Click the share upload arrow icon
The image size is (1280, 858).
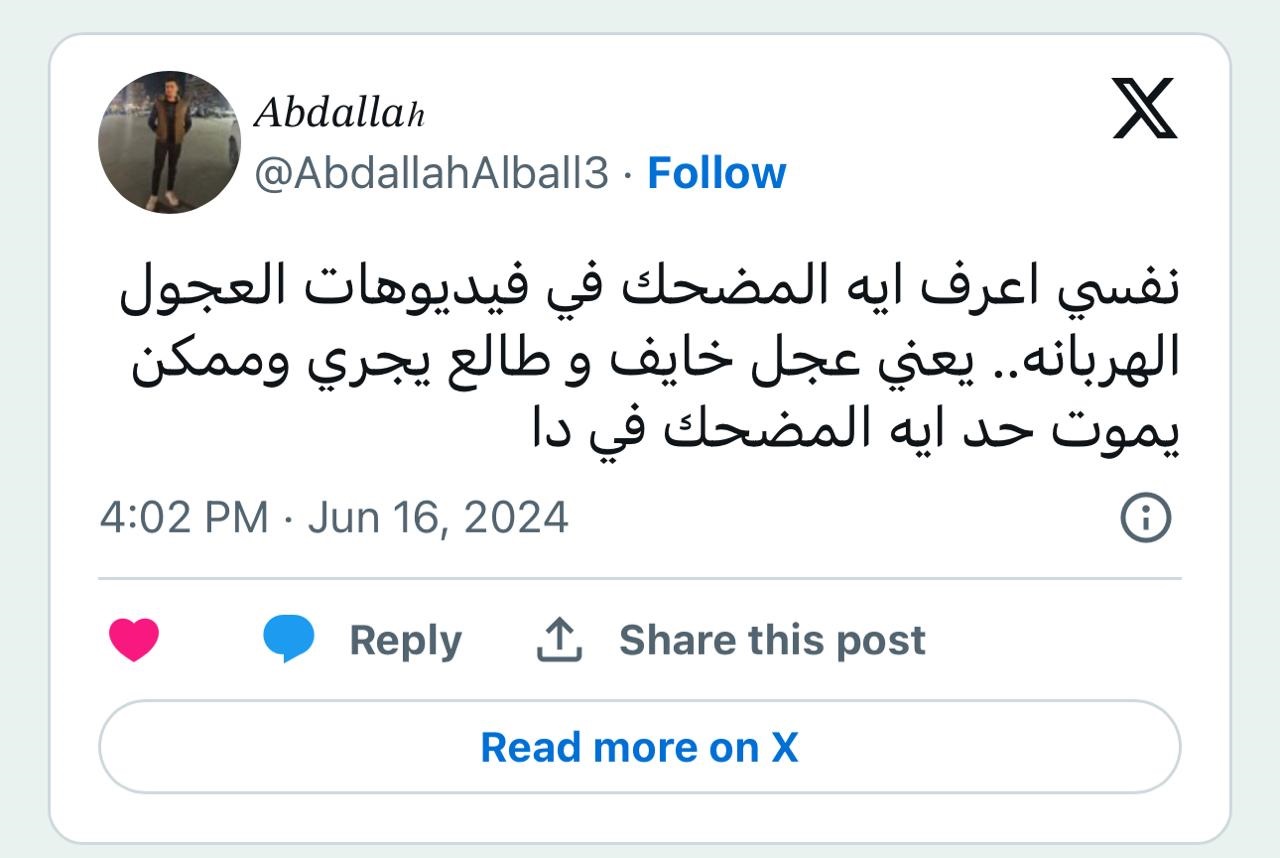coord(560,640)
